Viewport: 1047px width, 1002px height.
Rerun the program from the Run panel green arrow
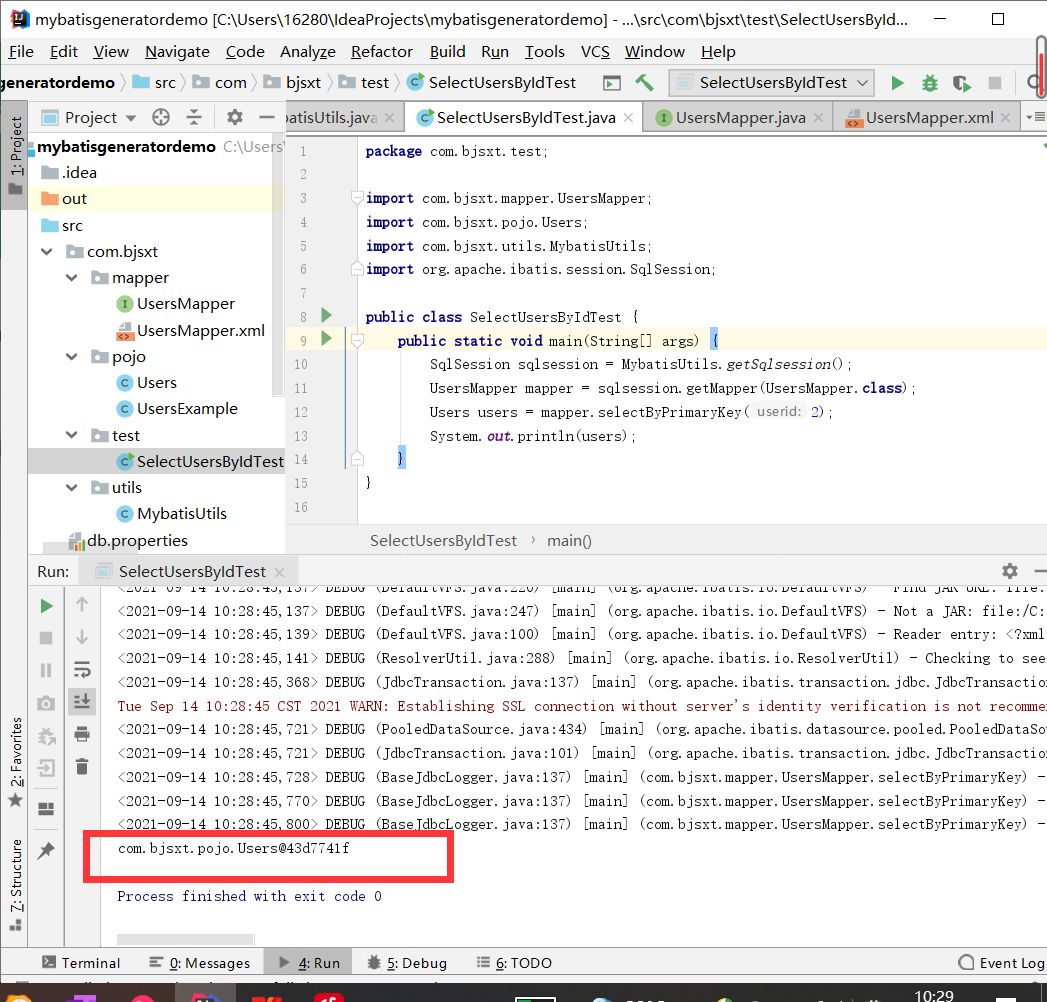(x=46, y=606)
